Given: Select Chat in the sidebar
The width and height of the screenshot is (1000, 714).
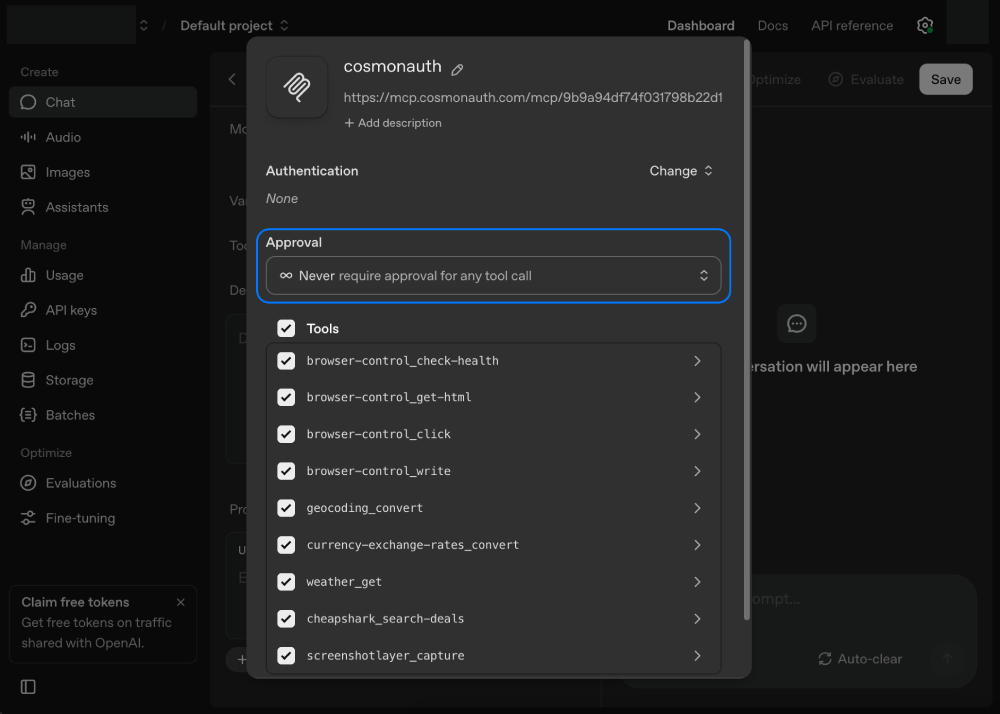Looking at the screenshot, I should tap(103, 102).
